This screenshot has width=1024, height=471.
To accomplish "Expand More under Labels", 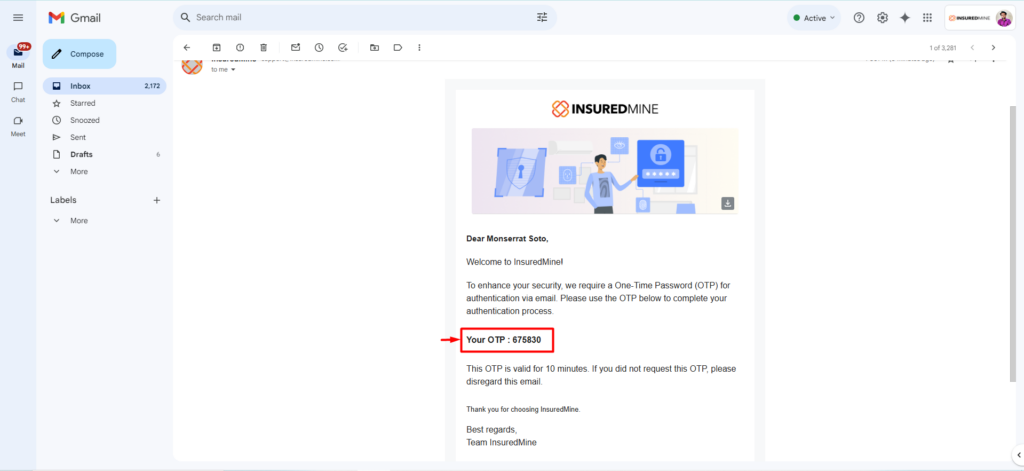I will (x=104, y=221).
